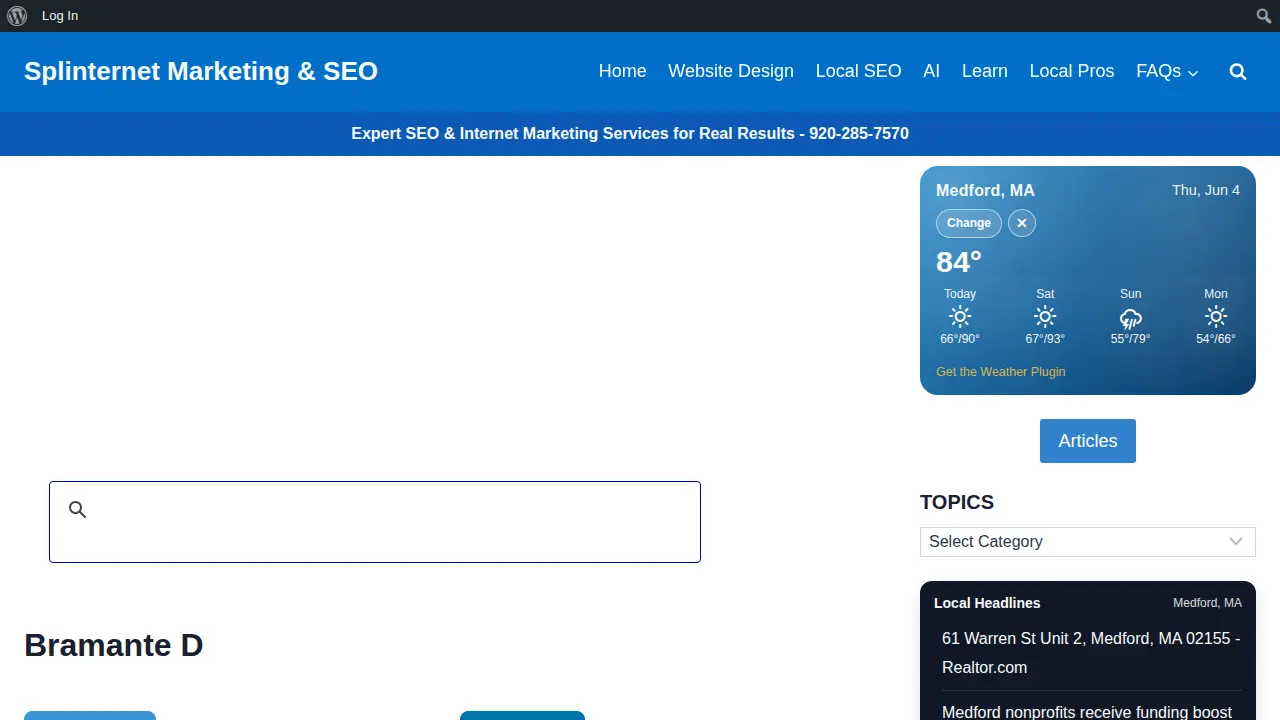Focus the page search input field

point(375,522)
